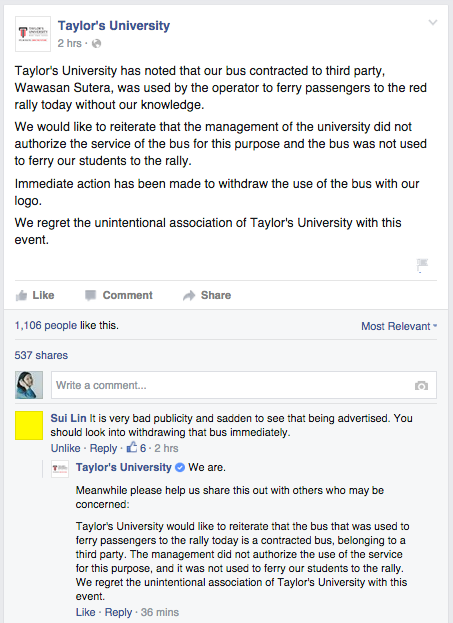Attach photo using camera icon in comment box
This screenshot has width=453, height=623.
(x=421, y=385)
